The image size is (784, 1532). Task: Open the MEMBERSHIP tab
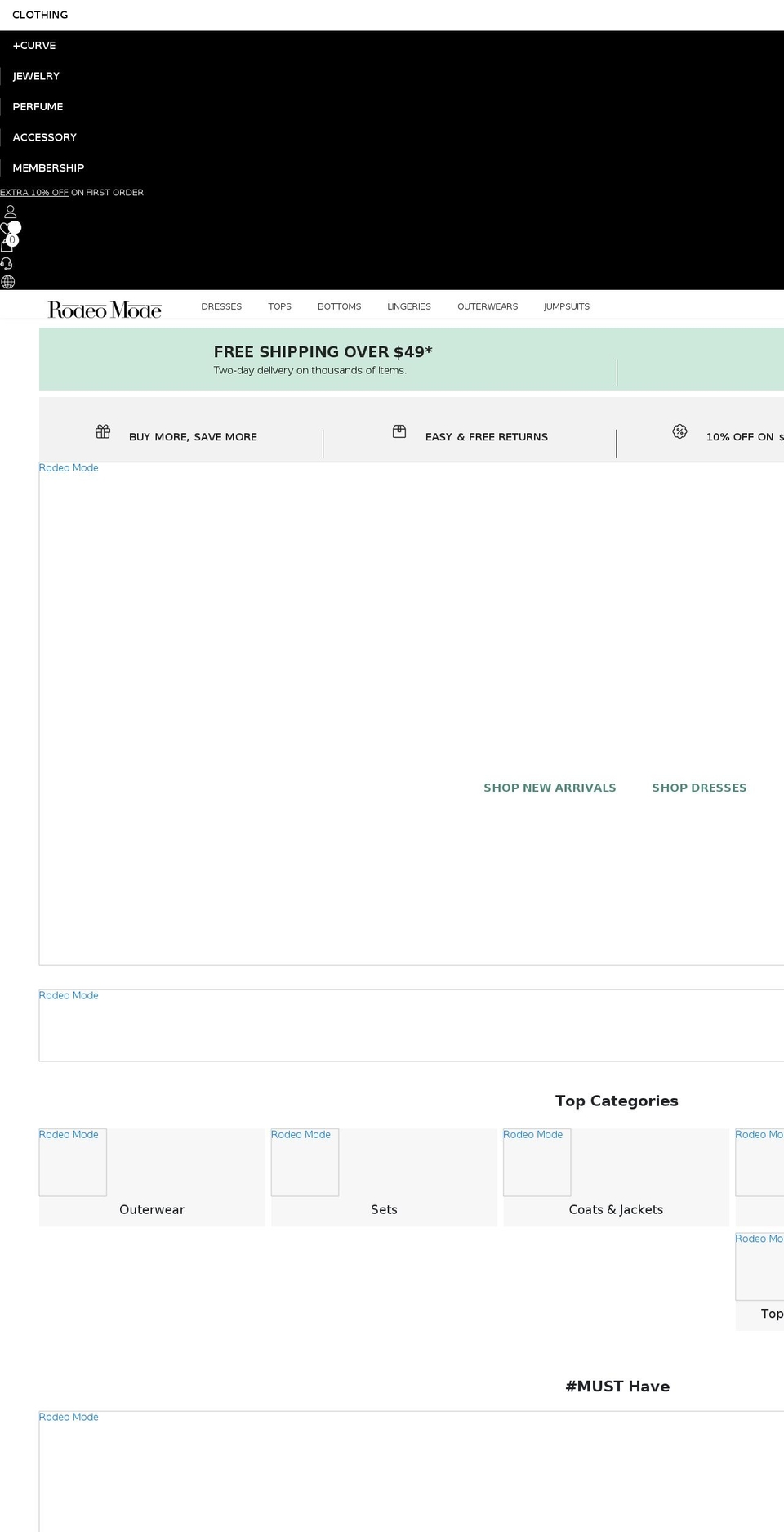pyautogui.click(x=48, y=168)
